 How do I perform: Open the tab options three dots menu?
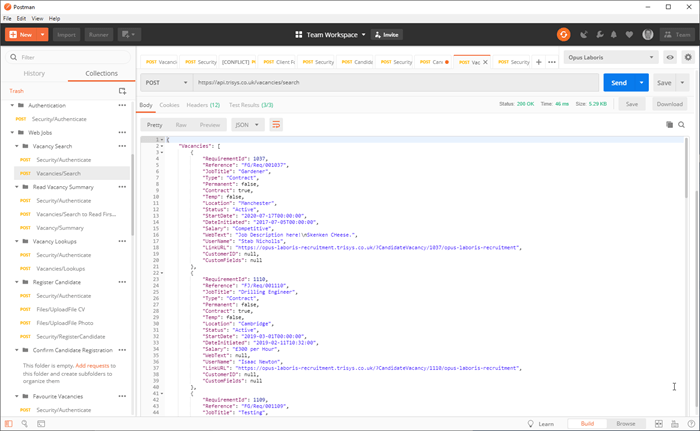(x=552, y=62)
